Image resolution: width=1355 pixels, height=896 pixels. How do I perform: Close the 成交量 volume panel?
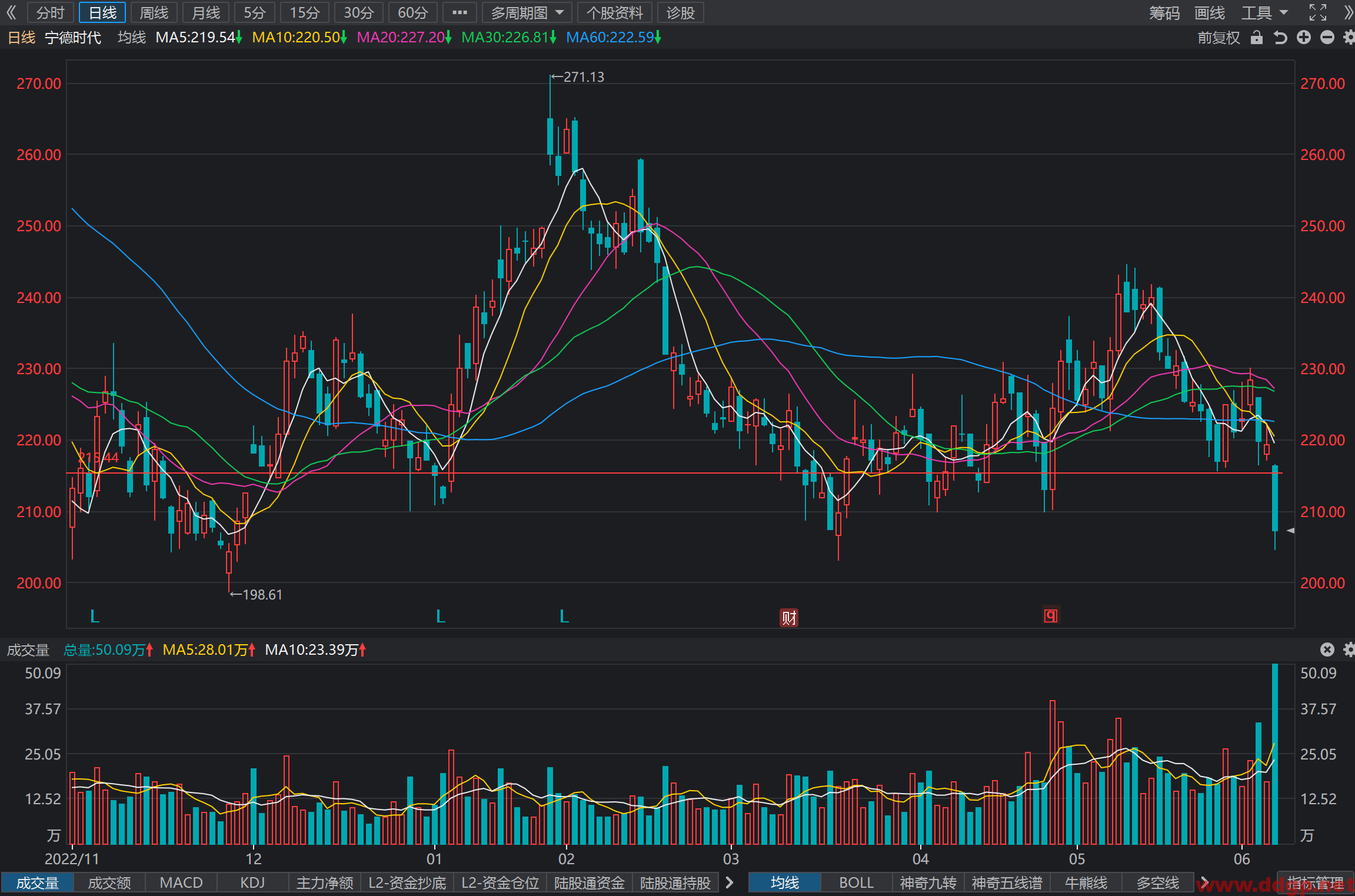[x=1327, y=649]
